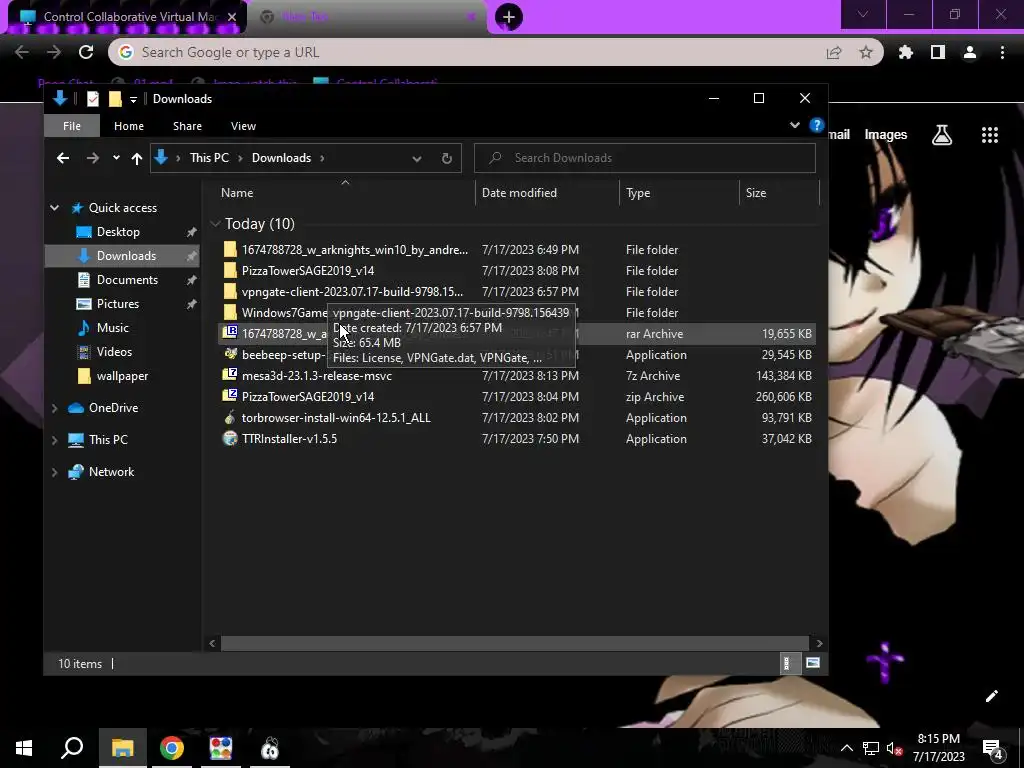This screenshot has width=1024, height=768.
Task: Refresh the Downloads folder
Action: point(447,159)
